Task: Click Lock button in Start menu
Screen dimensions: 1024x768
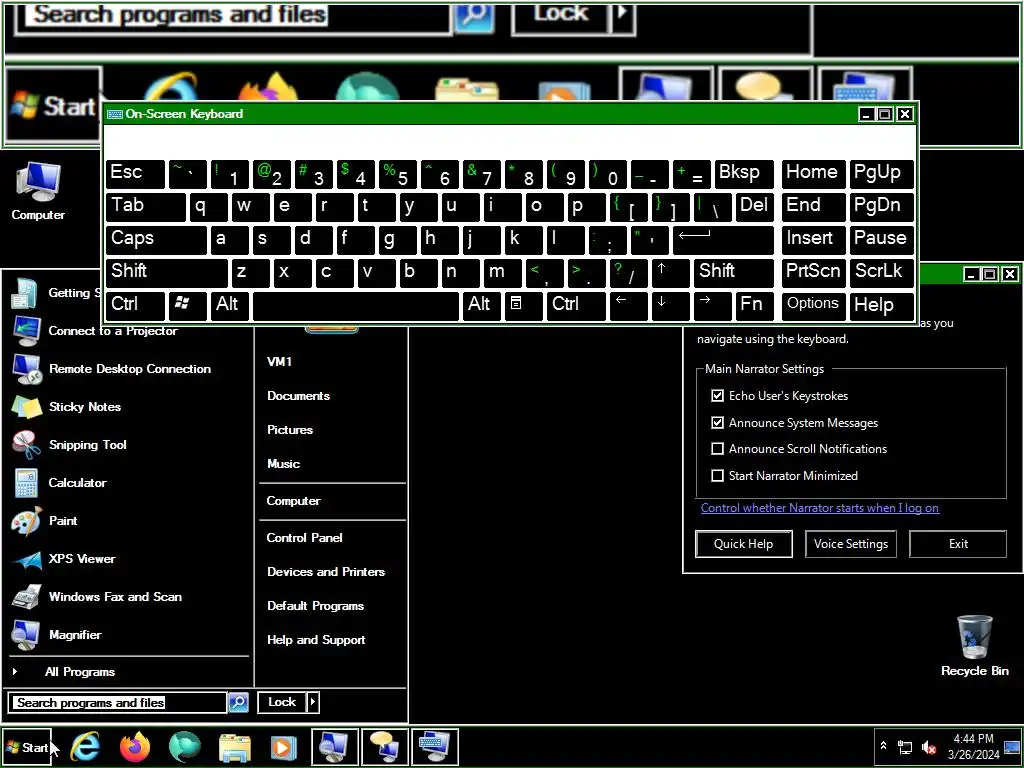Action: click(282, 702)
